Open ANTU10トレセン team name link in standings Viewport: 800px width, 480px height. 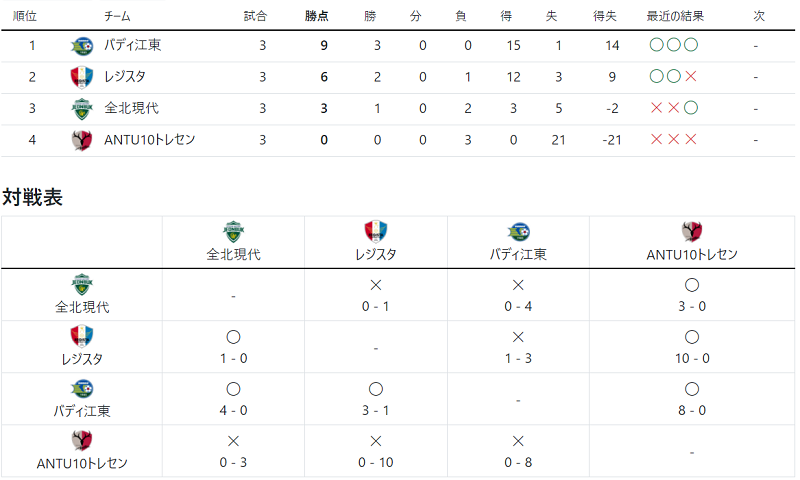pos(149,140)
